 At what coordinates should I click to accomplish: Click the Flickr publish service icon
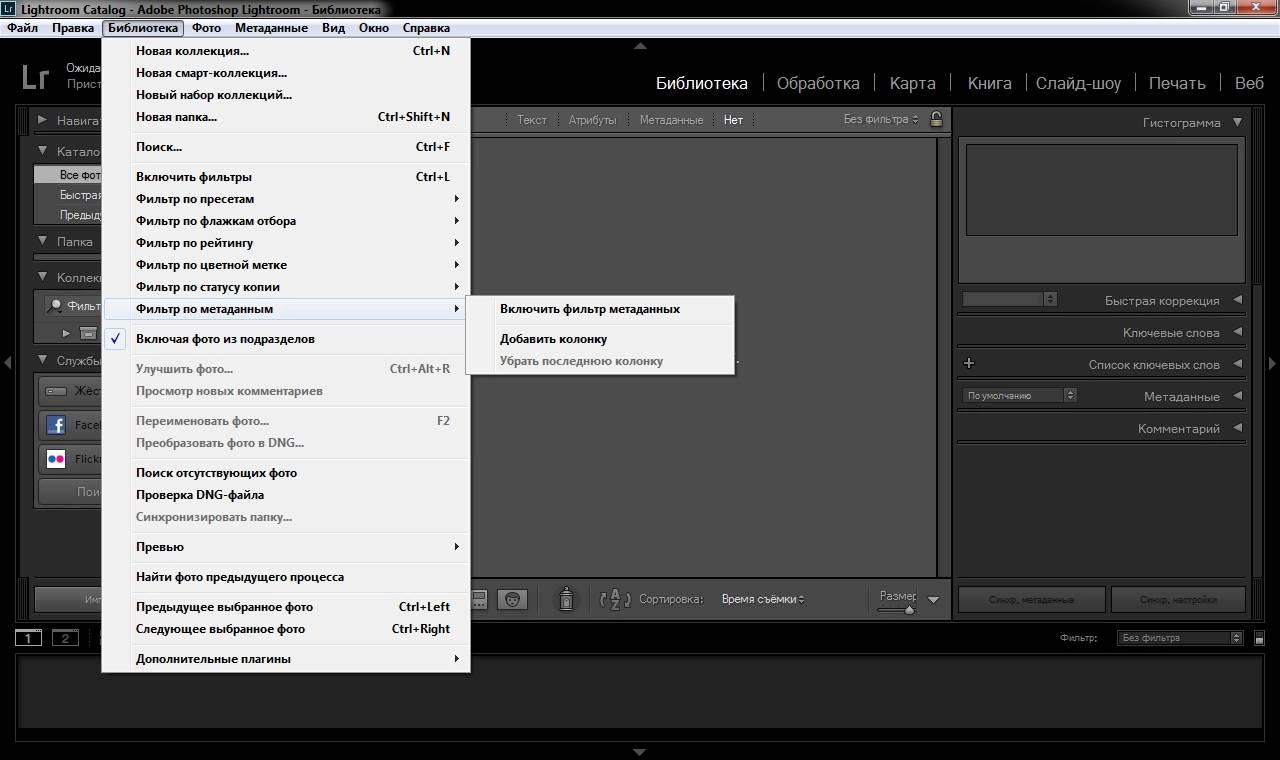[57, 459]
